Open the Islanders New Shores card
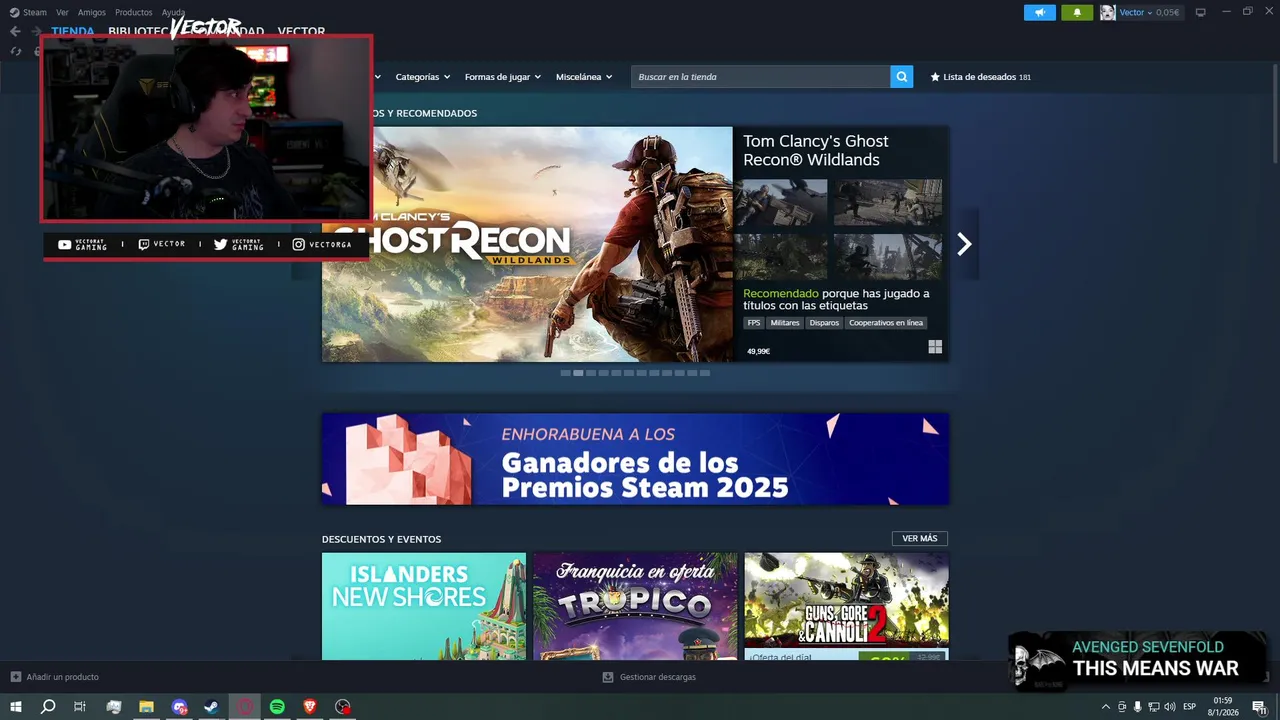This screenshot has height=720, width=1280. [x=424, y=606]
